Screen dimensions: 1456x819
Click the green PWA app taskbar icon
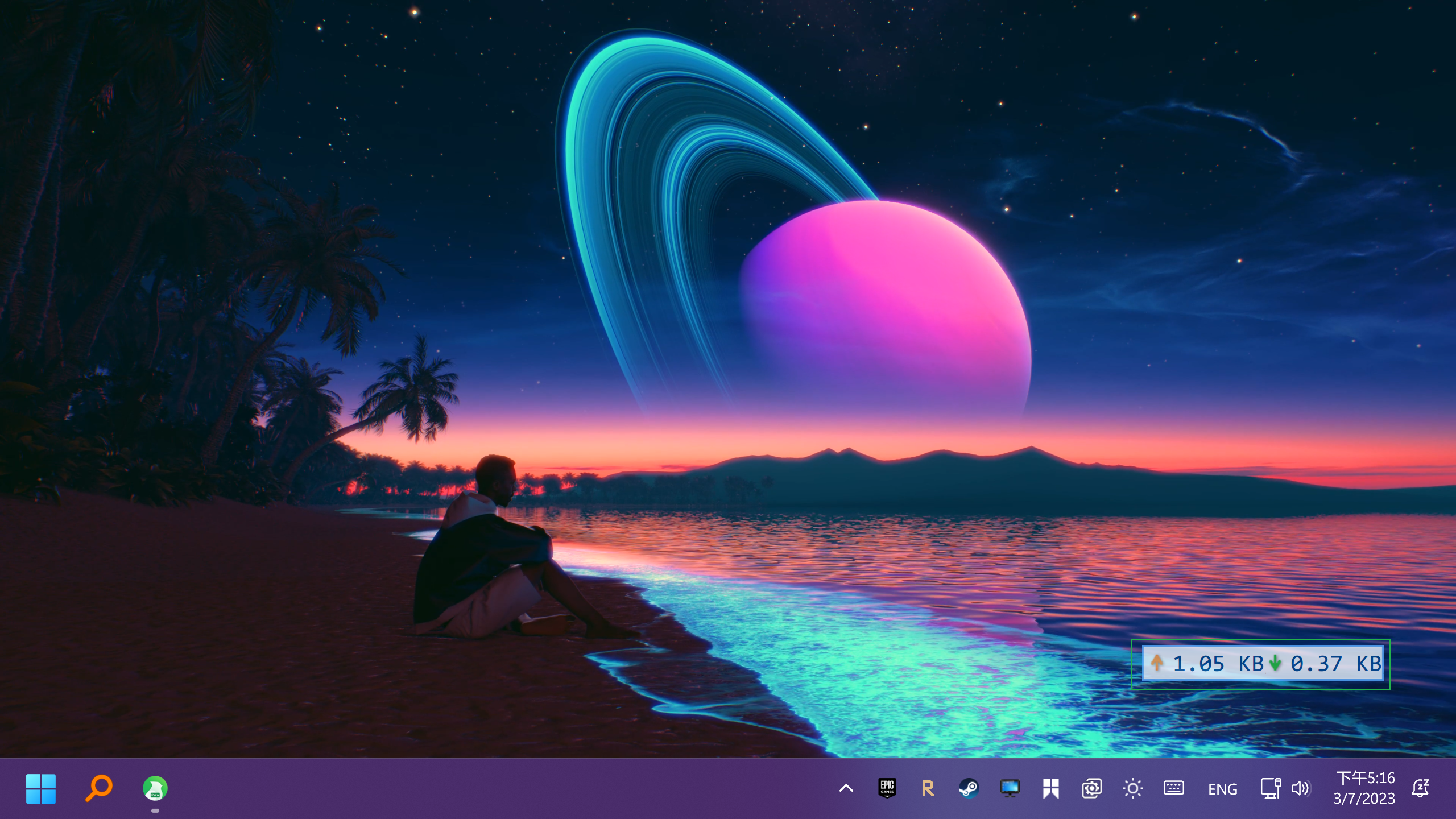pos(155,788)
